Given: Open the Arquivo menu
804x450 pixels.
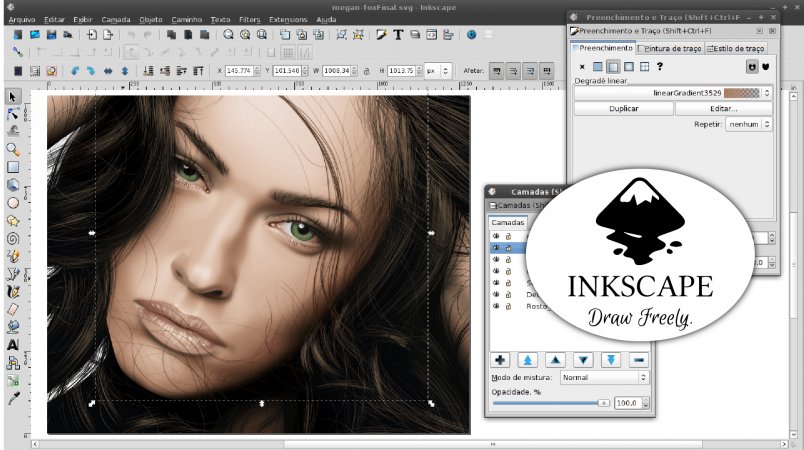Looking at the screenshot, I should pyautogui.click(x=22, y=19).
